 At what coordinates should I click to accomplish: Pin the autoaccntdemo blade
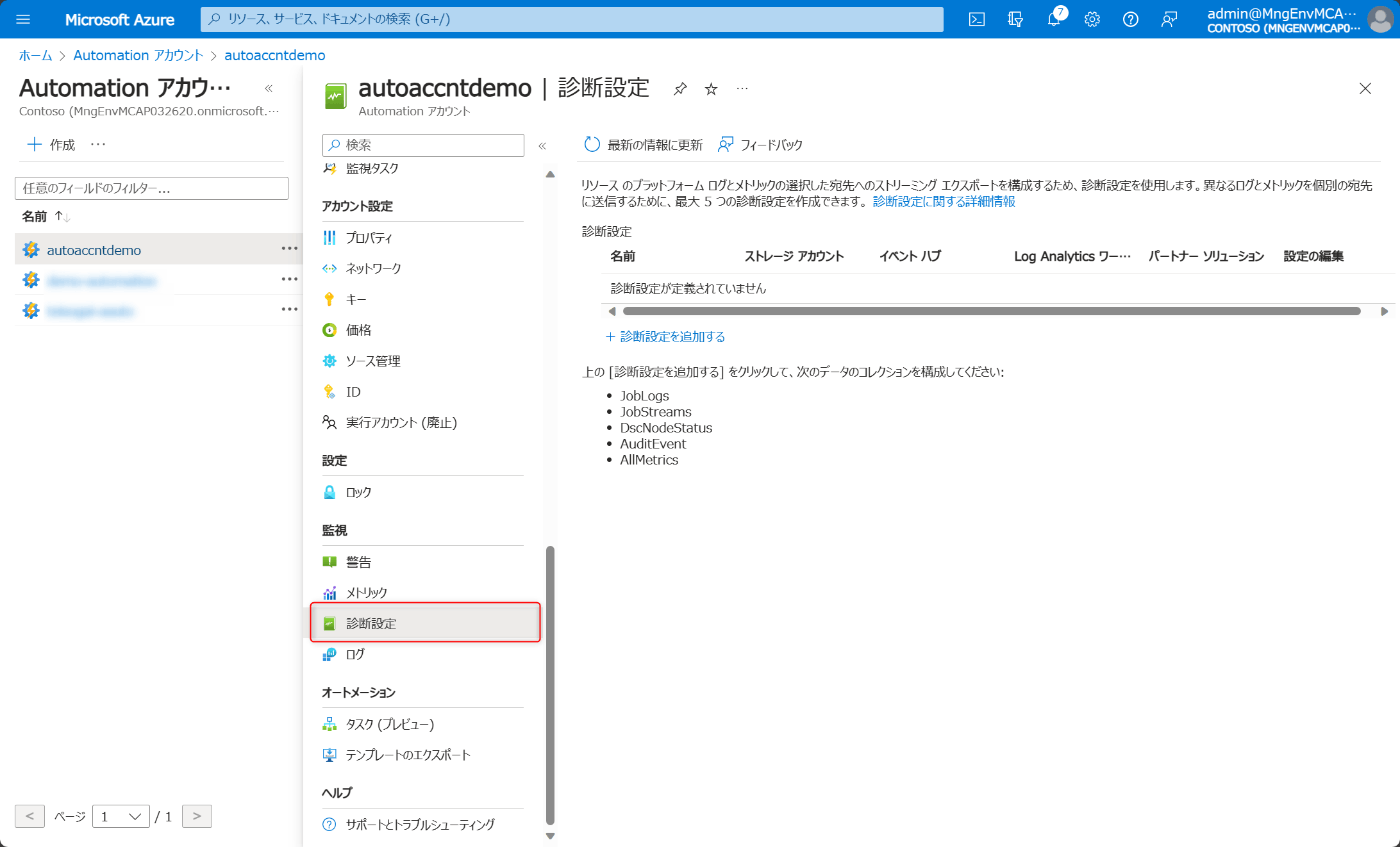pos(680,89)
